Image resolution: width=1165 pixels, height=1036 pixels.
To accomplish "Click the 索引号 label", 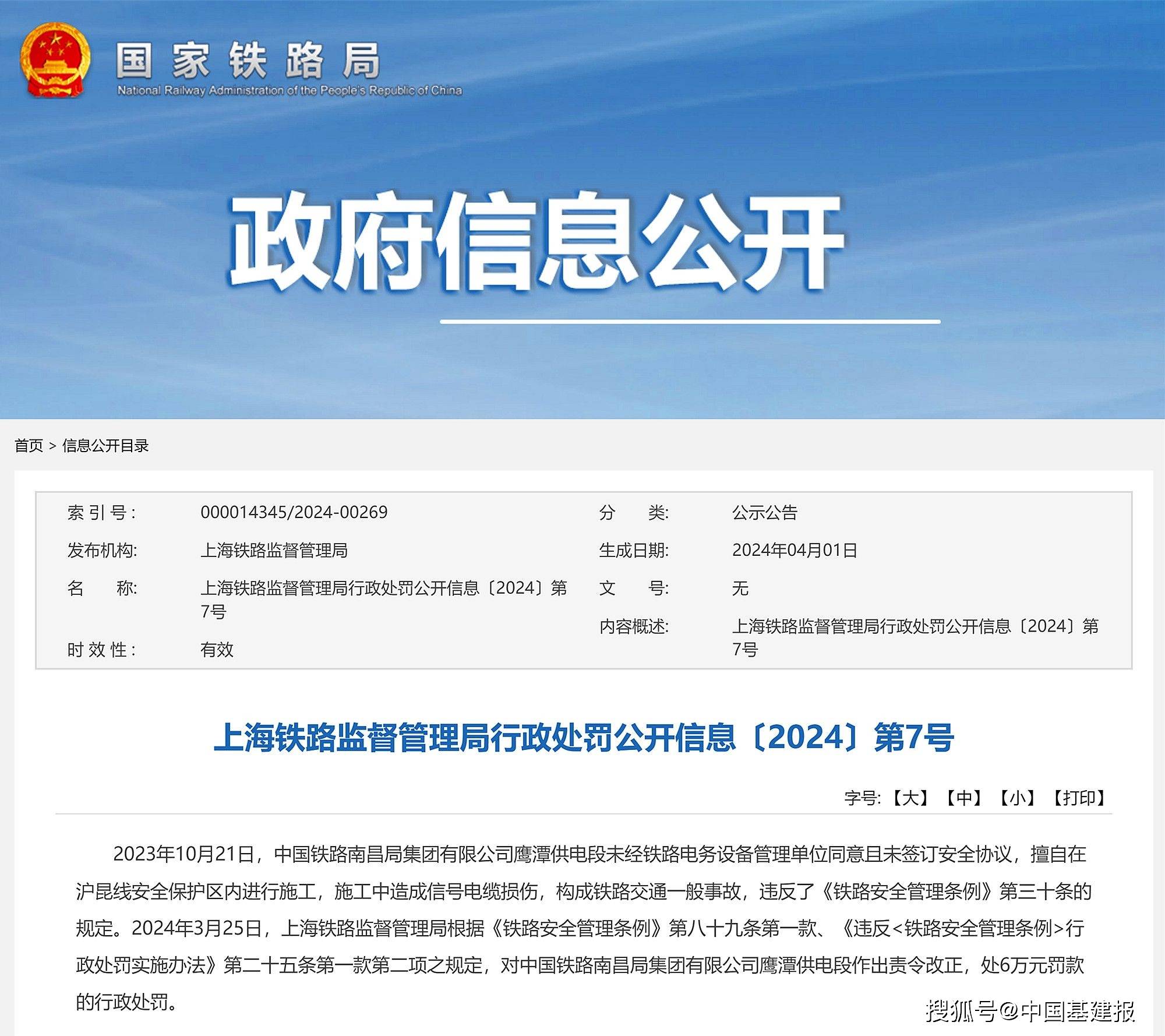I will (101, 512).
